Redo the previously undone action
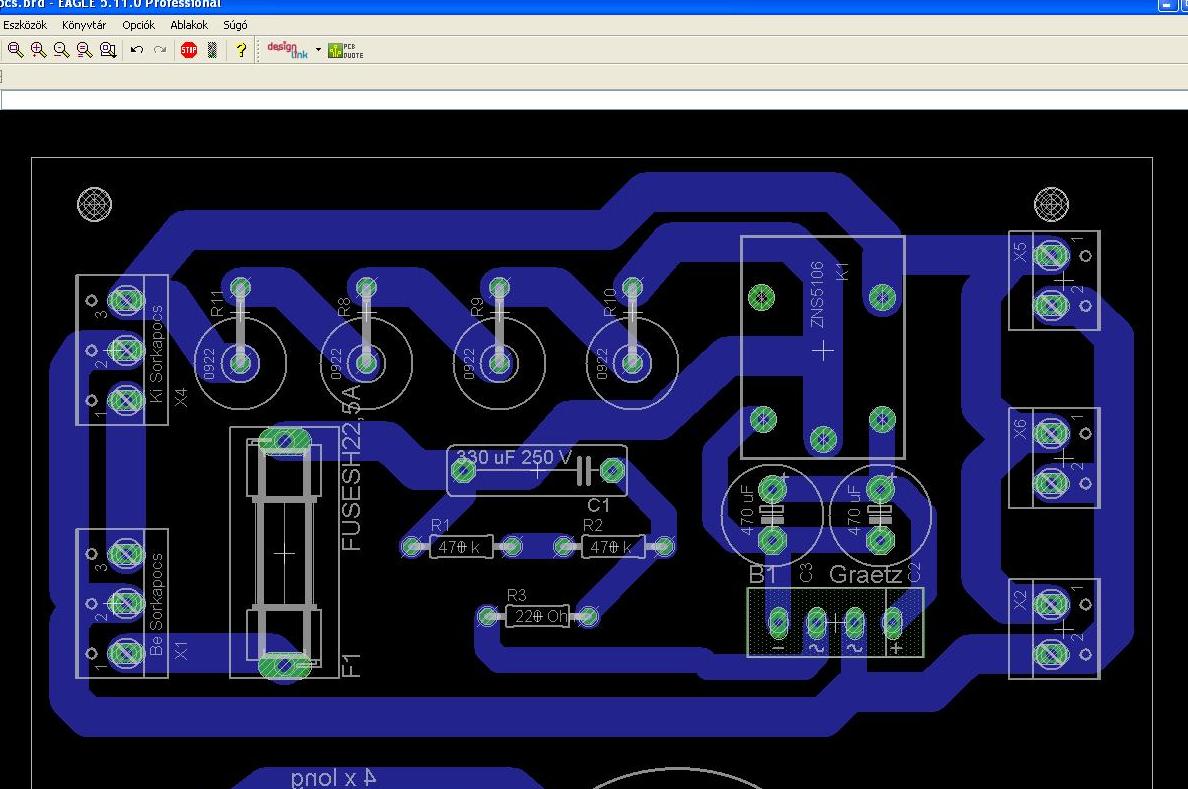The width and height of the screenshot is (1188, 789). click(x=160, y=49)
